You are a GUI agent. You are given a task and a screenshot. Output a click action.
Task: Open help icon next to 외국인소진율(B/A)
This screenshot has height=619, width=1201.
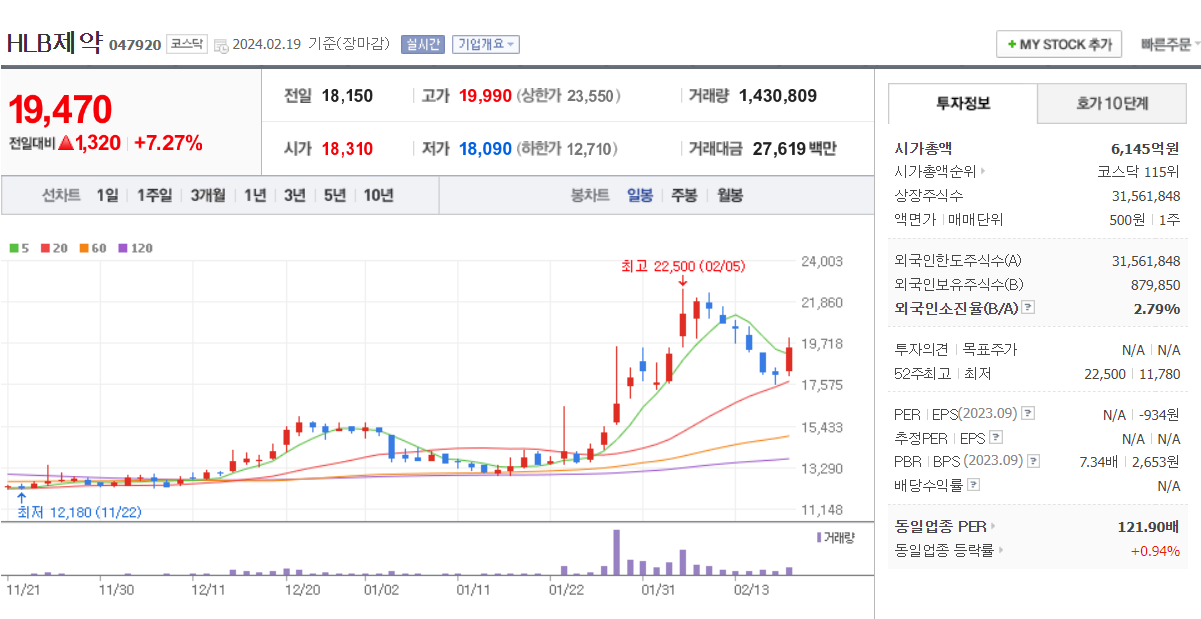(1028, 308)
